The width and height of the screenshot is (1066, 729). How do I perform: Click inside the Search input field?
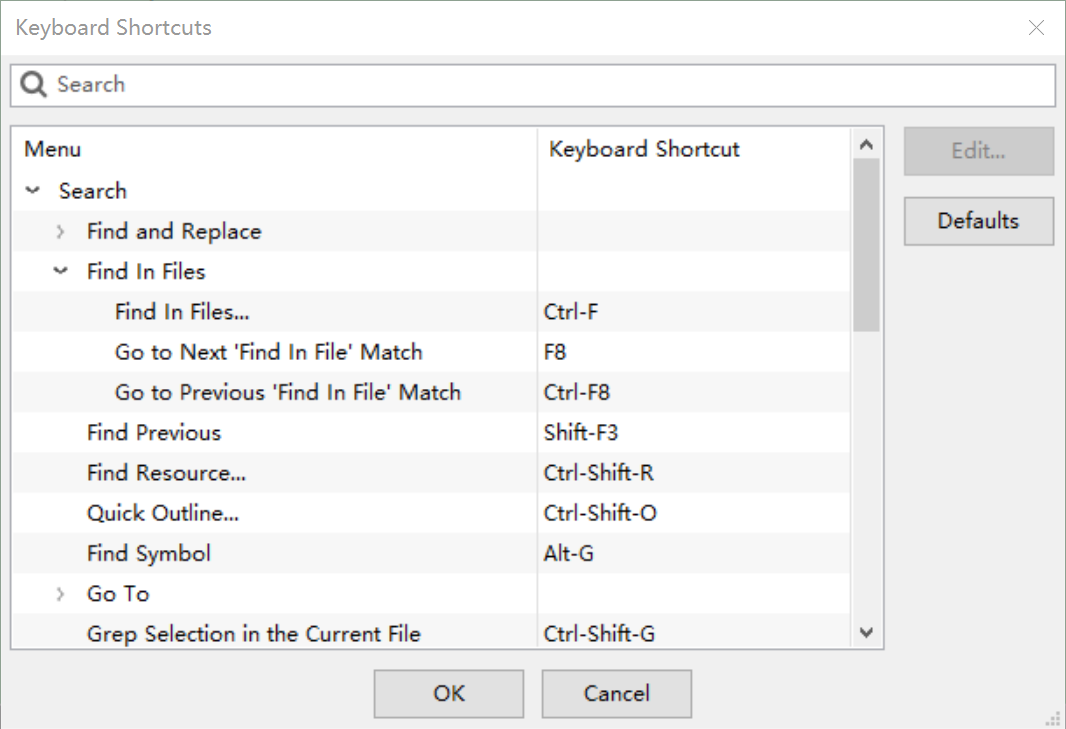point(400,85)
